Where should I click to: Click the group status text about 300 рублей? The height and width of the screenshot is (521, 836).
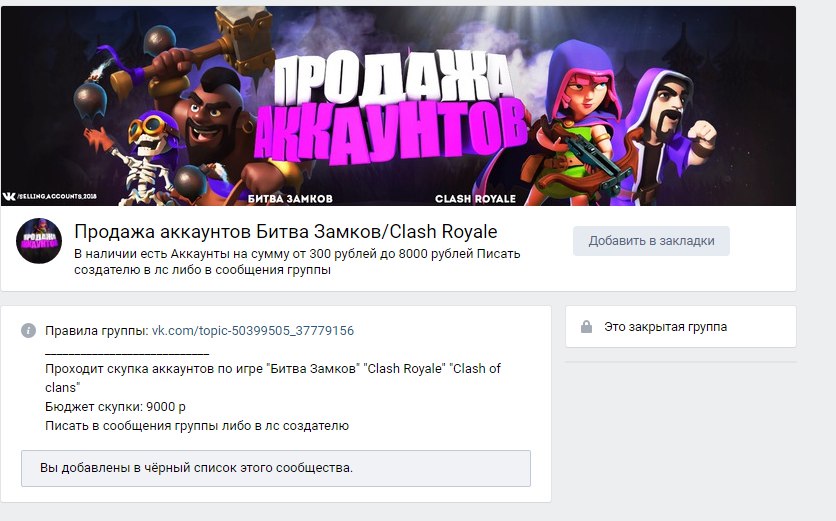pos(297,261)
